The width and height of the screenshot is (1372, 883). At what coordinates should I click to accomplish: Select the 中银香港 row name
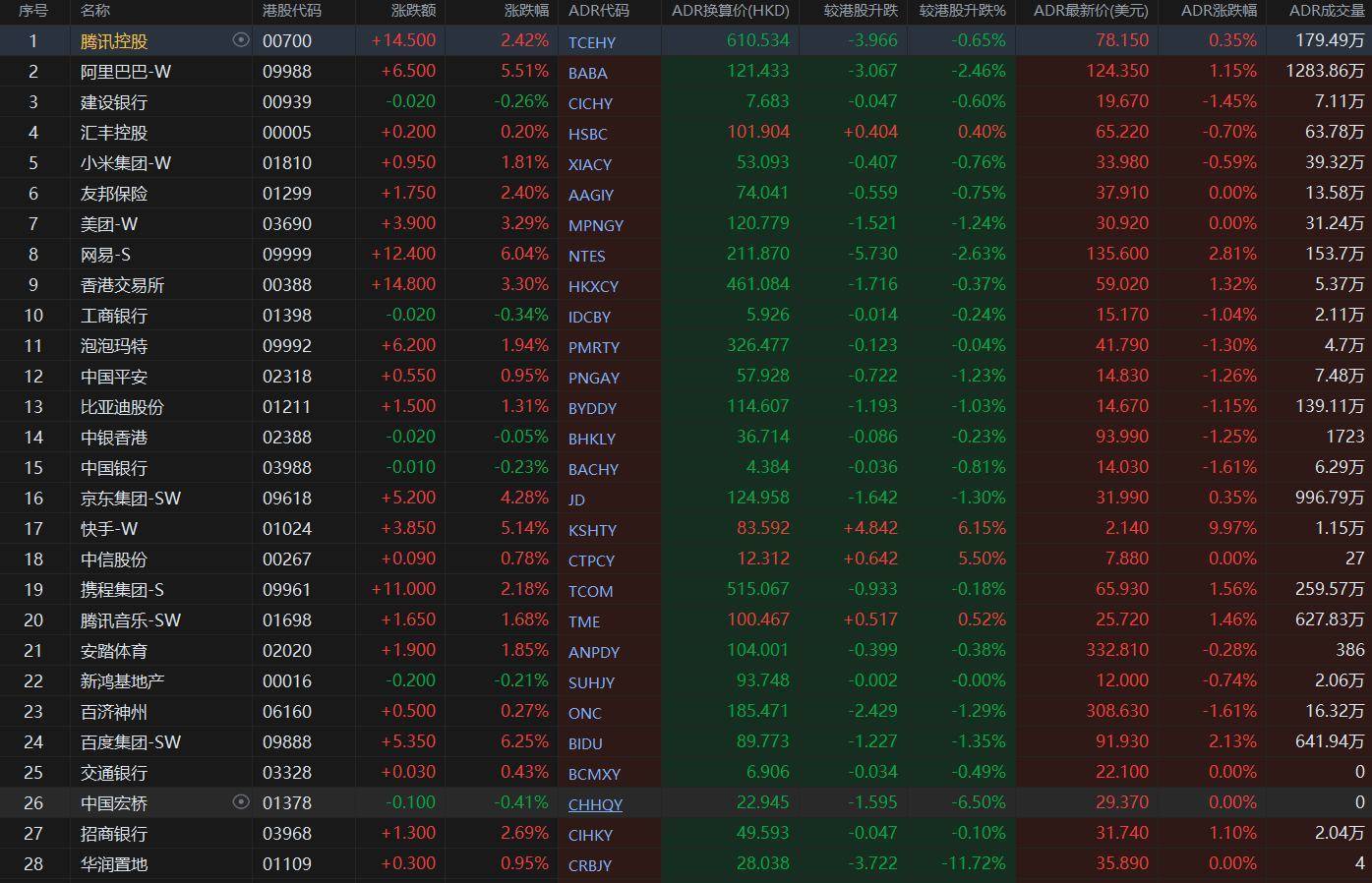pyautogui.click(x=114, y=438)
